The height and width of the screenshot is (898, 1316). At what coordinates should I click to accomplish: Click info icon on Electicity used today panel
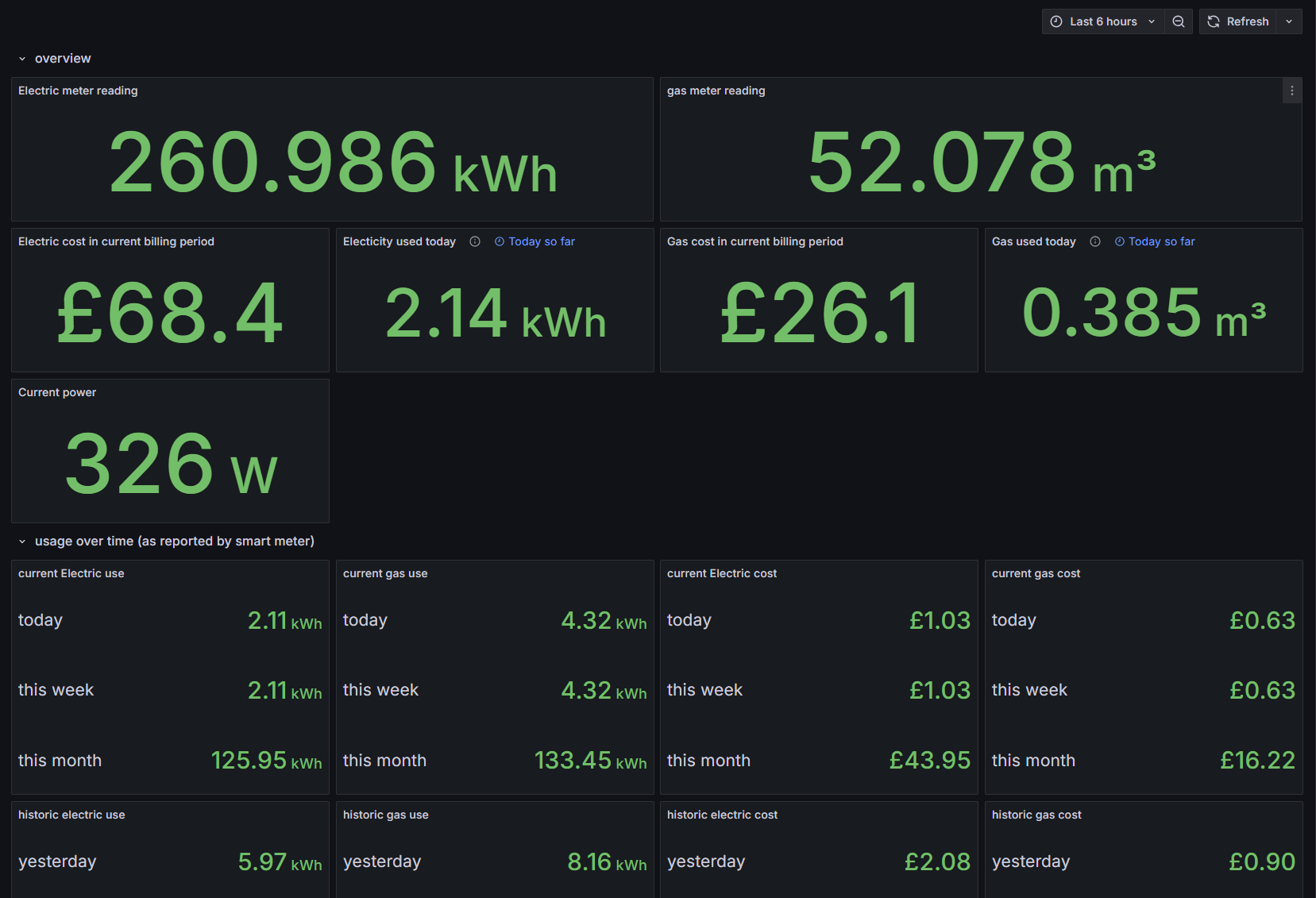[475, 241]
